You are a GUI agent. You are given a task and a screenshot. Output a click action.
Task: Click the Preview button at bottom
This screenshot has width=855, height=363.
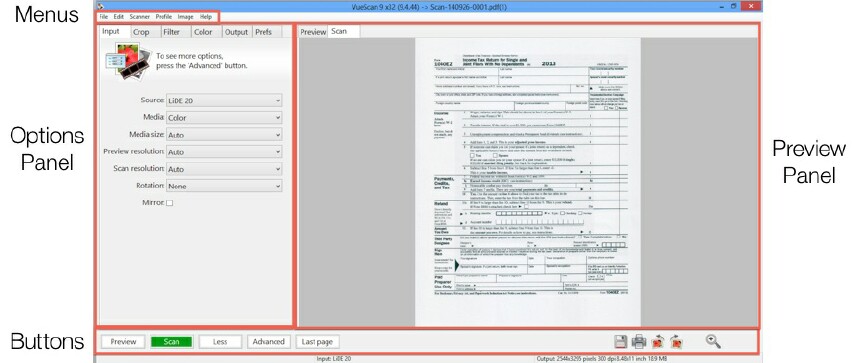point(123,342)
